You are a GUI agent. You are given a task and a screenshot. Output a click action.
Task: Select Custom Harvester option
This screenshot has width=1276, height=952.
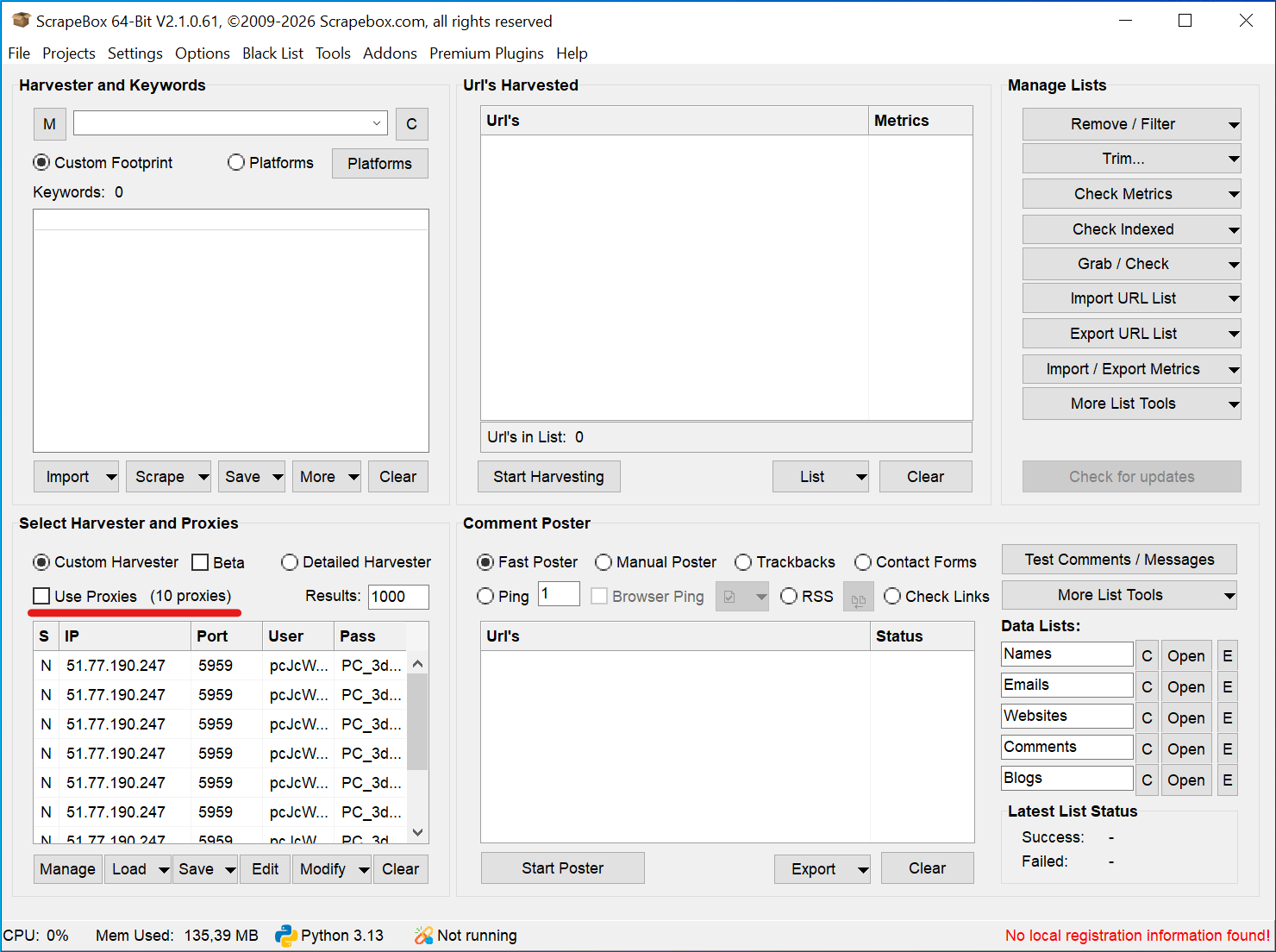[41, 562]
